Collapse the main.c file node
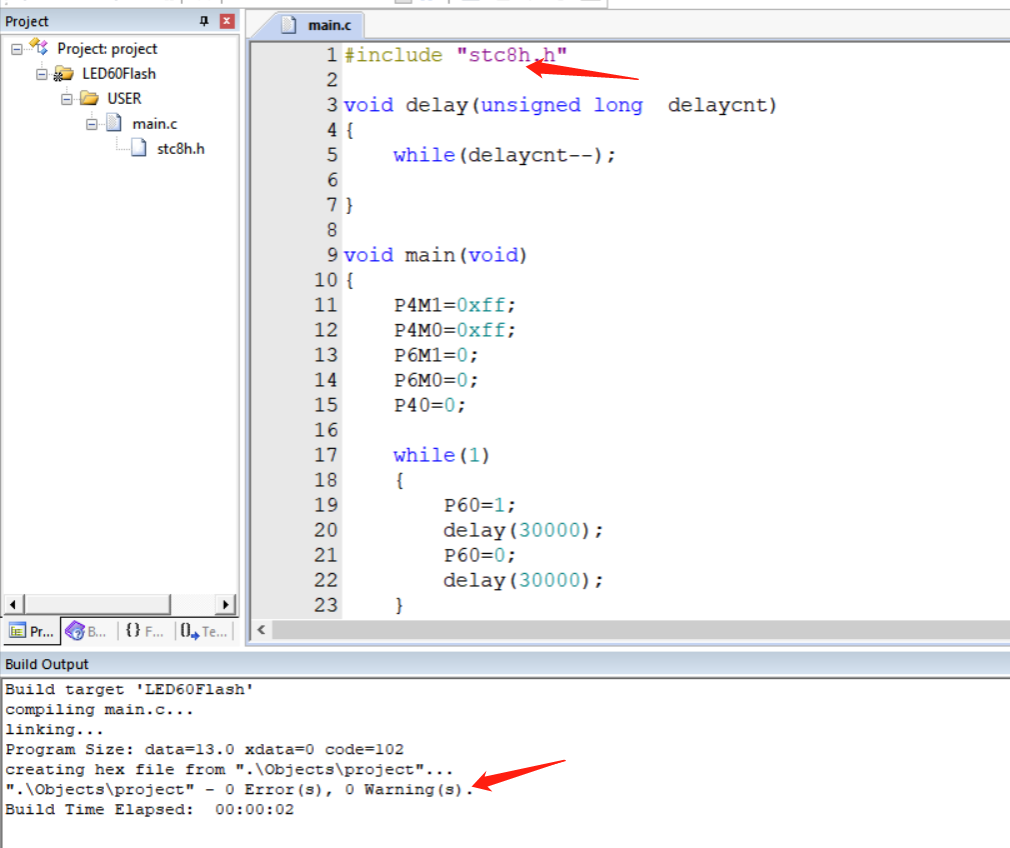1010x848 pixels. (x=92, y=124)
